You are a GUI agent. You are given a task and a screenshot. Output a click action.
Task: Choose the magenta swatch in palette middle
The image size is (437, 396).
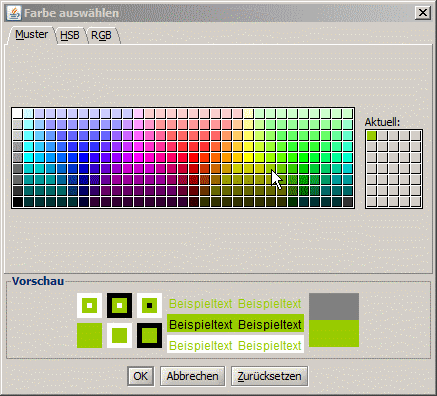139,158
